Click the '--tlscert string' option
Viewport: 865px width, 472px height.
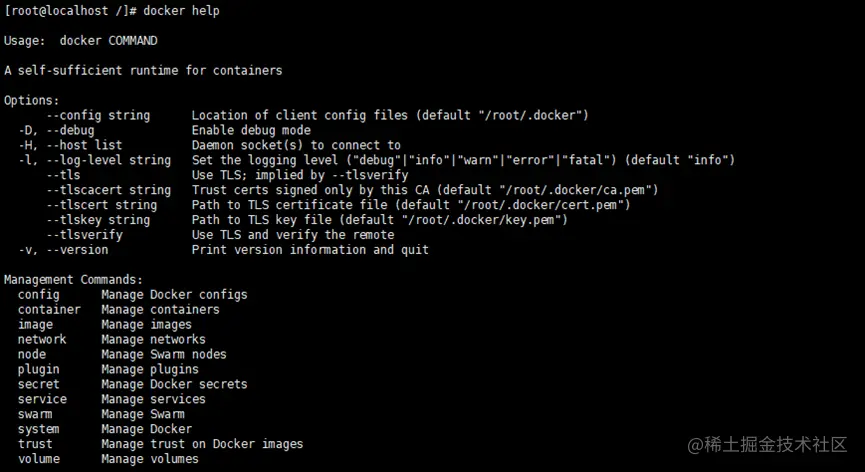coord(101,205)
